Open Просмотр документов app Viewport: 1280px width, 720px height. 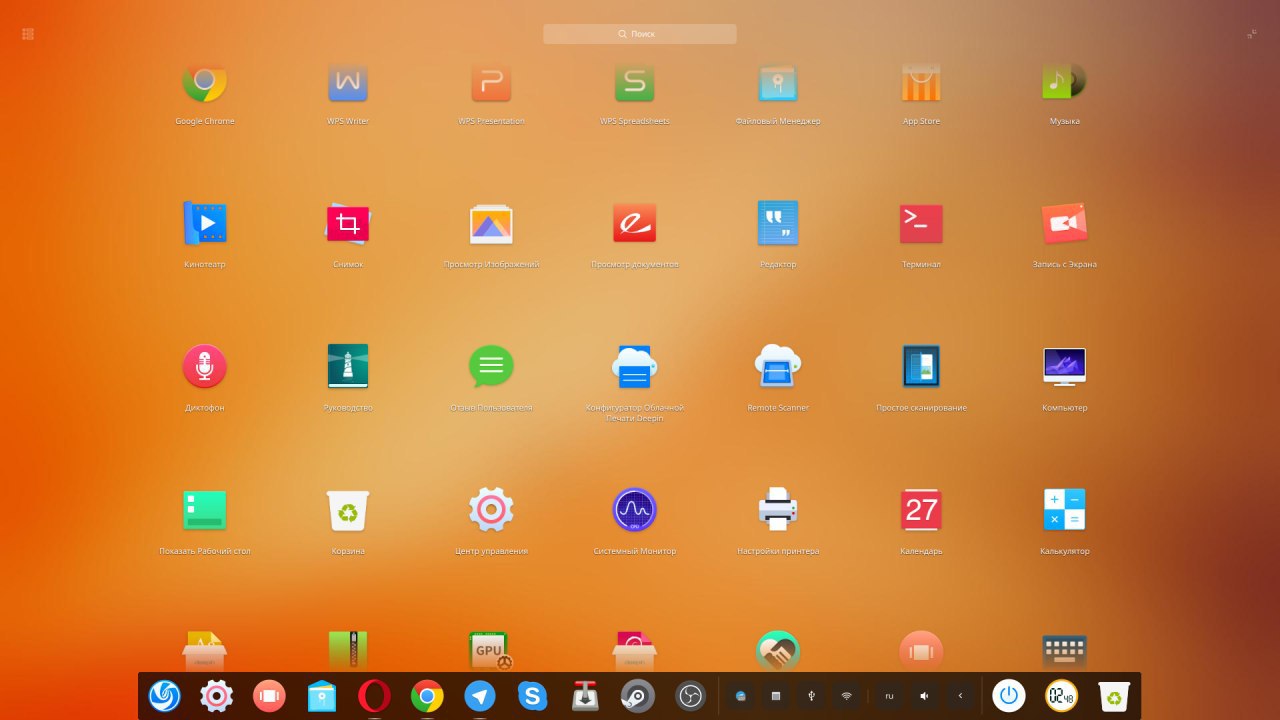tap(634, 223)
